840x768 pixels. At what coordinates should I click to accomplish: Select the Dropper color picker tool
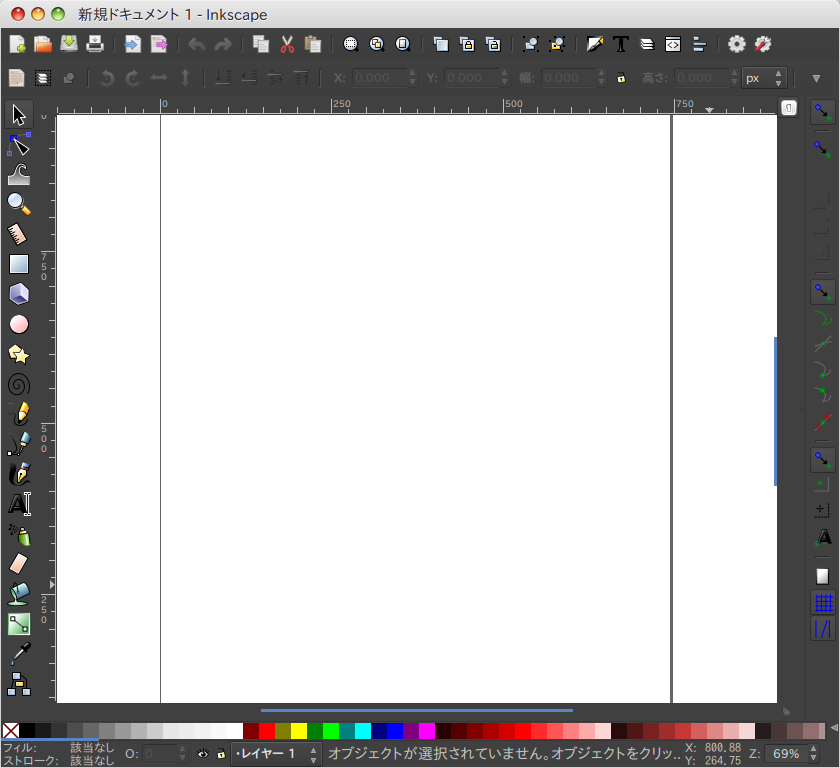coord(19,654)
